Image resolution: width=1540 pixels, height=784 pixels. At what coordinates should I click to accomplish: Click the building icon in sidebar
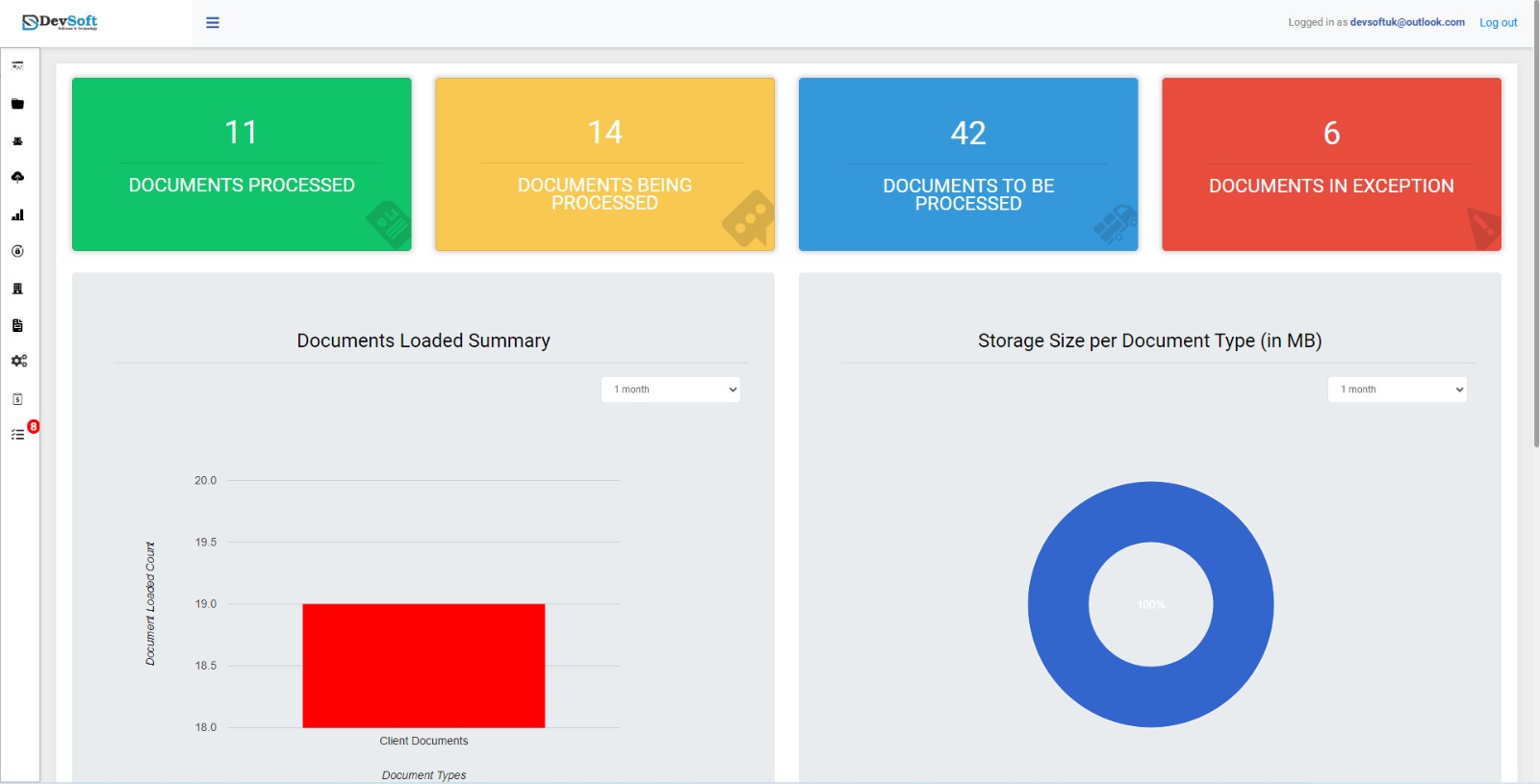[x=17, y=289]
